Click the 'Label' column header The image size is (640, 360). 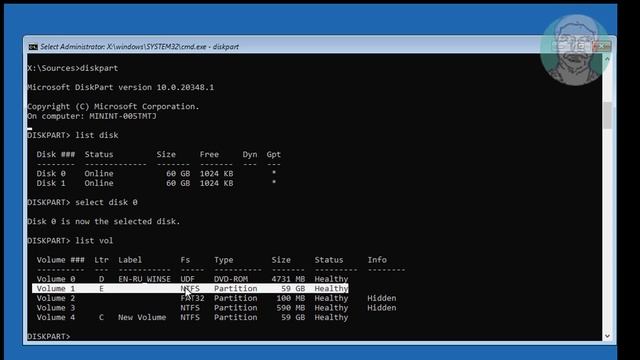(130, 260)
